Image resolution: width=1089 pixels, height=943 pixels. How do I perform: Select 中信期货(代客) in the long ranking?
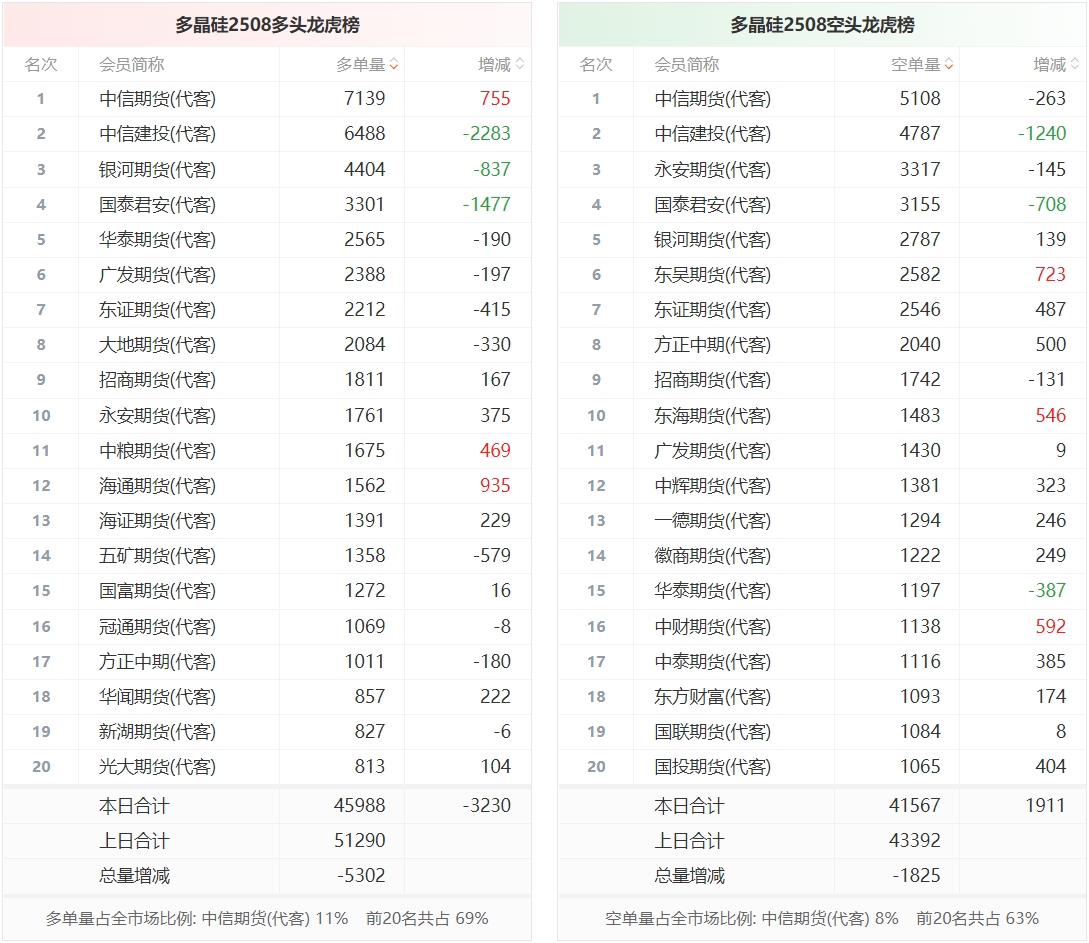[x=158, y=99]
